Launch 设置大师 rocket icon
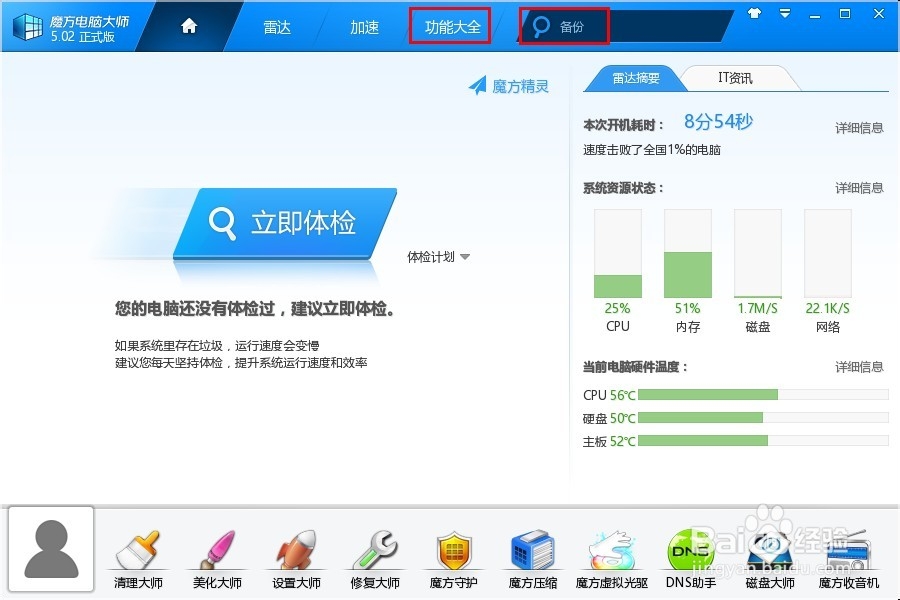Screen dimensions: 900x600 point(296,549)
